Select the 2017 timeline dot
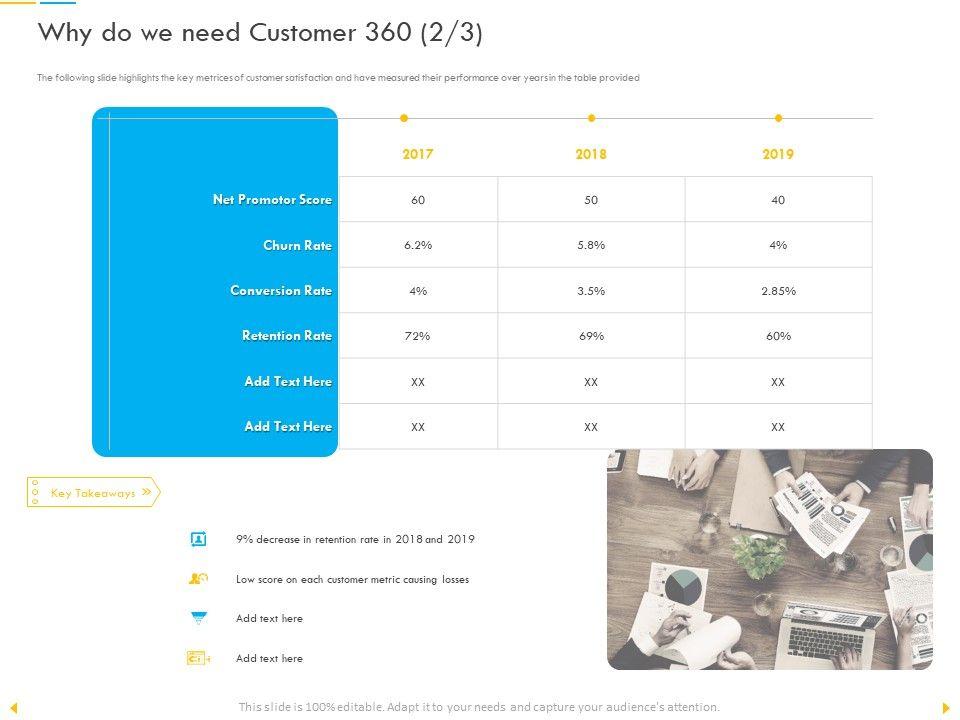This screenshot has width=960, height=720. (x=404, y=118)
